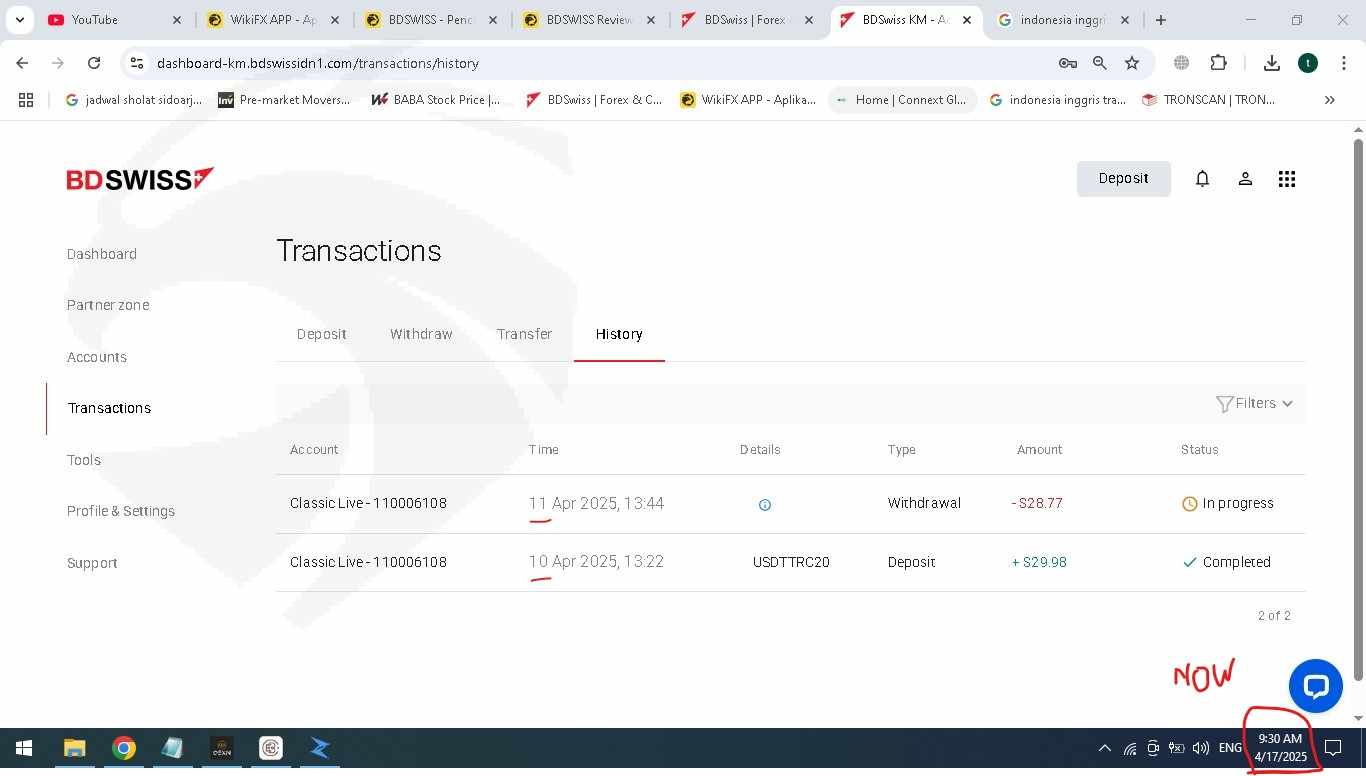Open the BABA Stock Price bookmark
The width and height of the screenshot is (1366, 776).
tap(436, 100)
